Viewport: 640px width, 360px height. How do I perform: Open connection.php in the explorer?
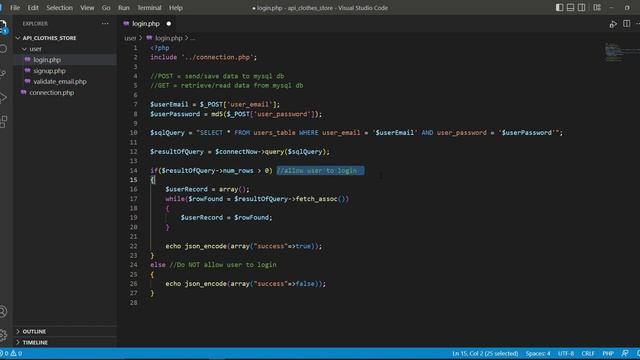51,93
